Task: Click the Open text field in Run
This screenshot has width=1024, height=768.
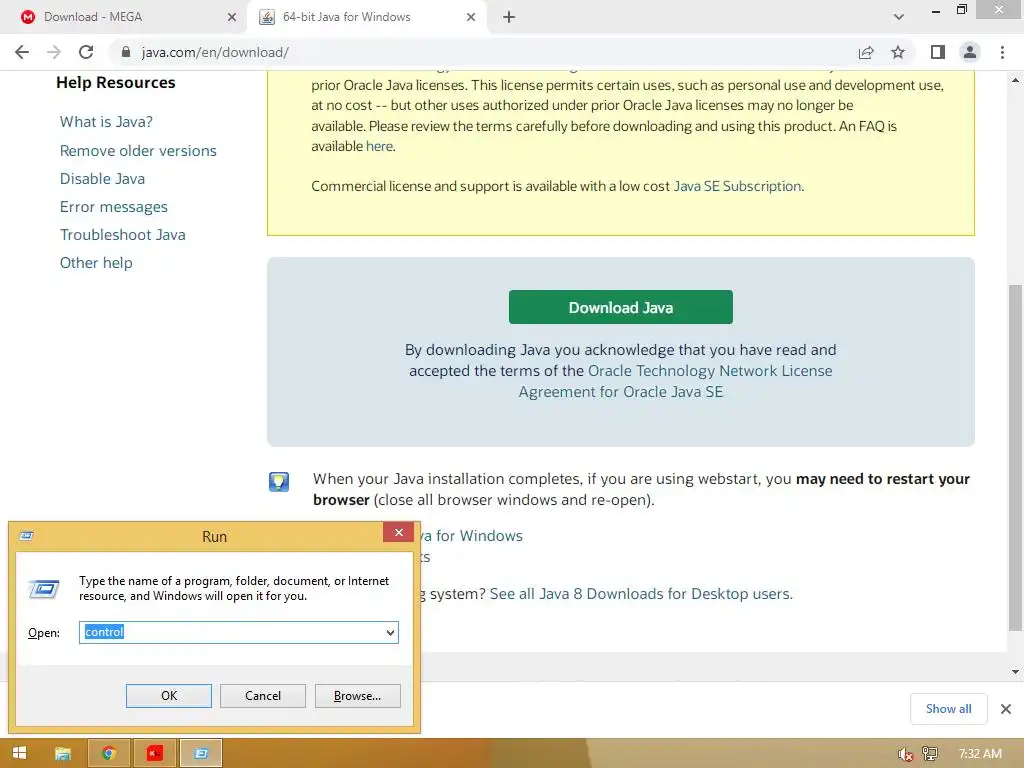Action: [x=231, y=632]
